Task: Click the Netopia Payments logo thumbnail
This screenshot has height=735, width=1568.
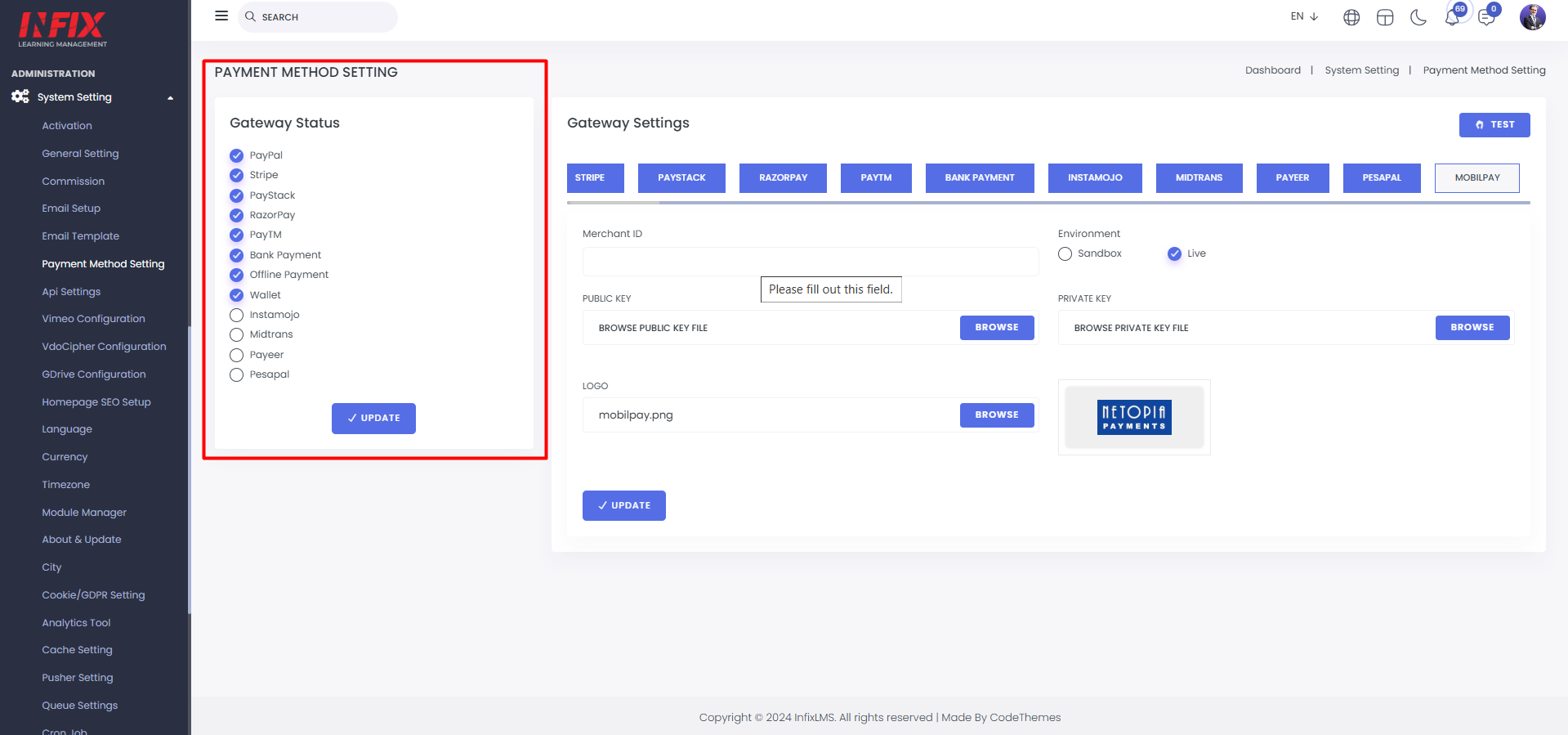Action: coord(1134,417)
